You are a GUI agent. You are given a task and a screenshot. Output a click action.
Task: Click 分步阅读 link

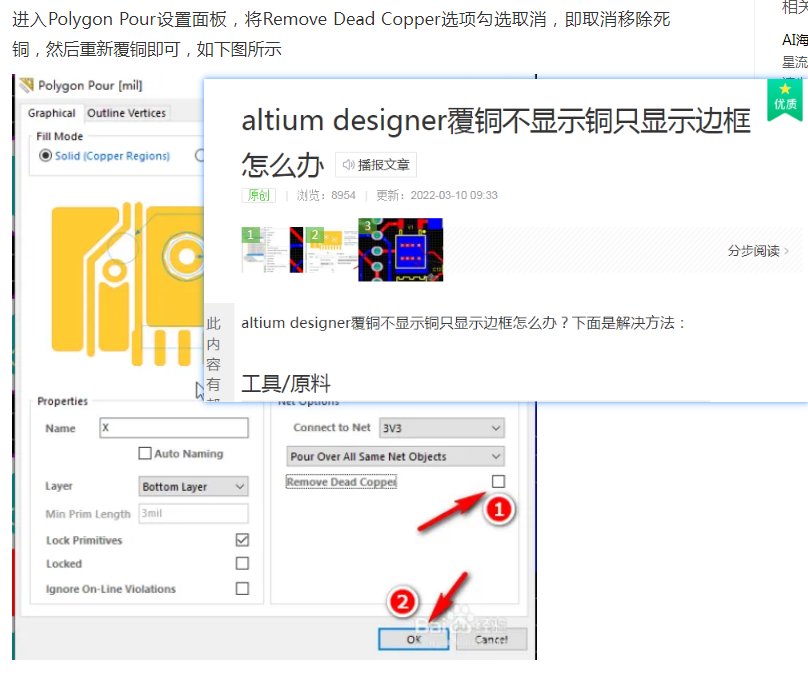pos(758,251)
